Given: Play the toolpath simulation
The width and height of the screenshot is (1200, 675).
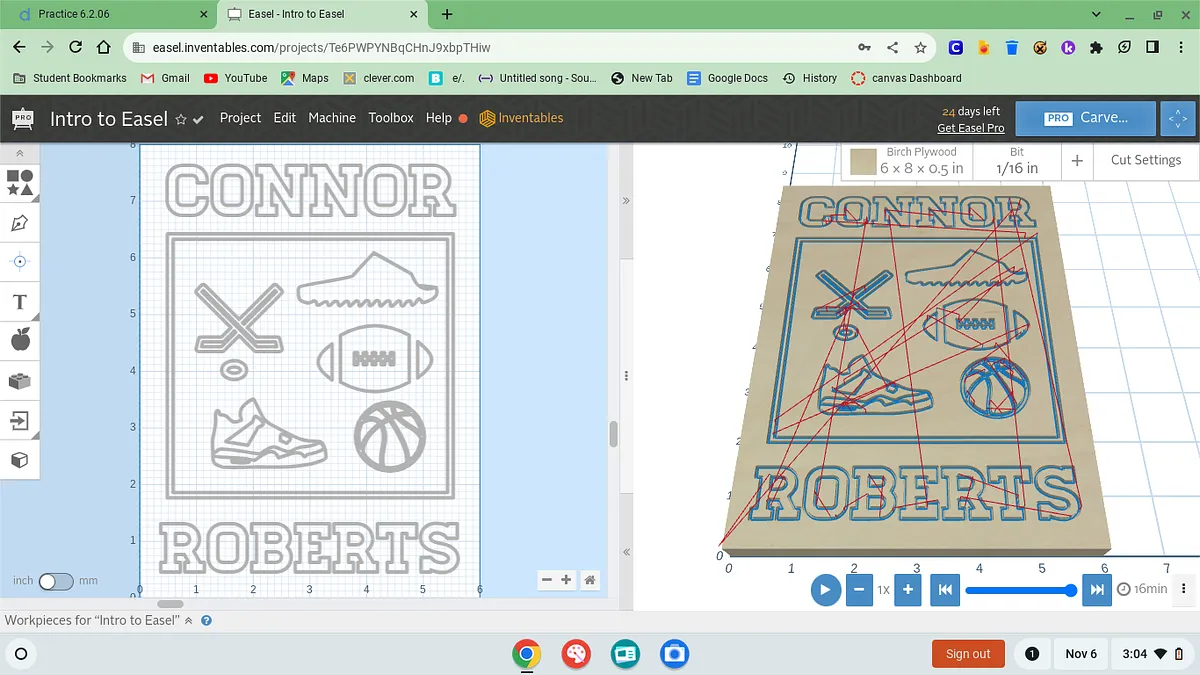Looking at the screenshot, I should 824,590.
